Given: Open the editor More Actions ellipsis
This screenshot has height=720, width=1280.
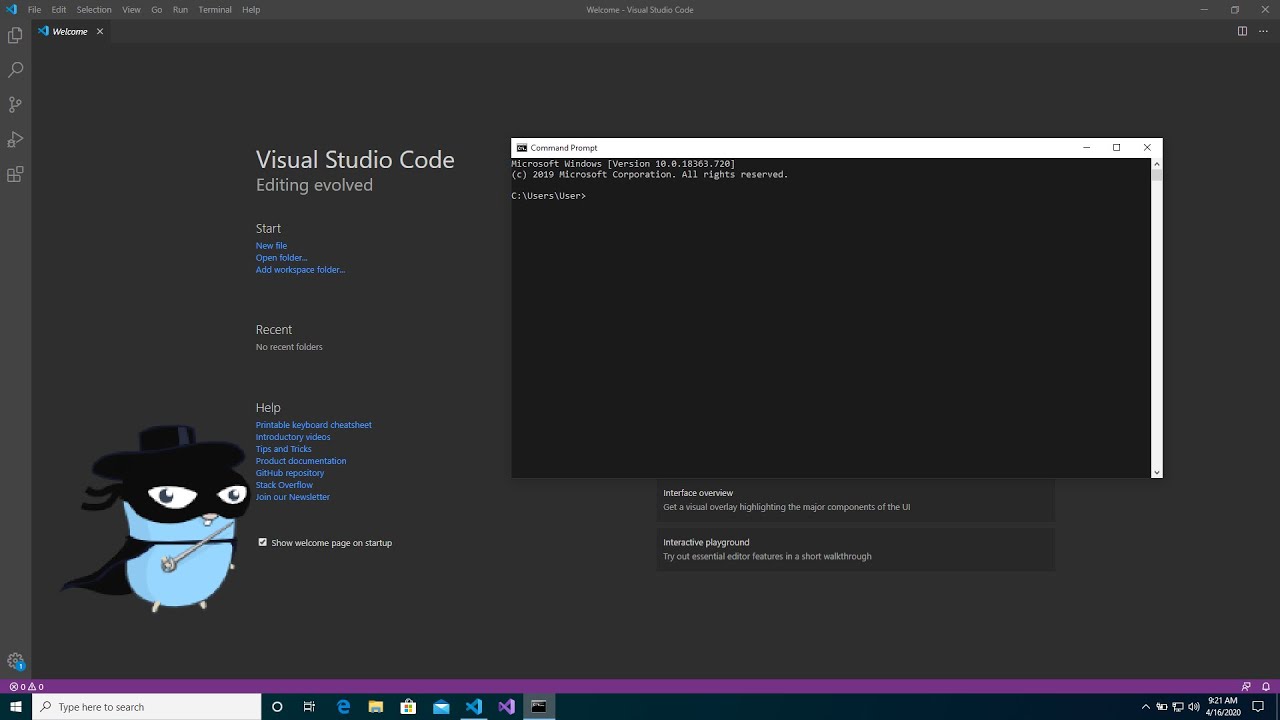Looking at the screenshot, I should (1262, 31).
